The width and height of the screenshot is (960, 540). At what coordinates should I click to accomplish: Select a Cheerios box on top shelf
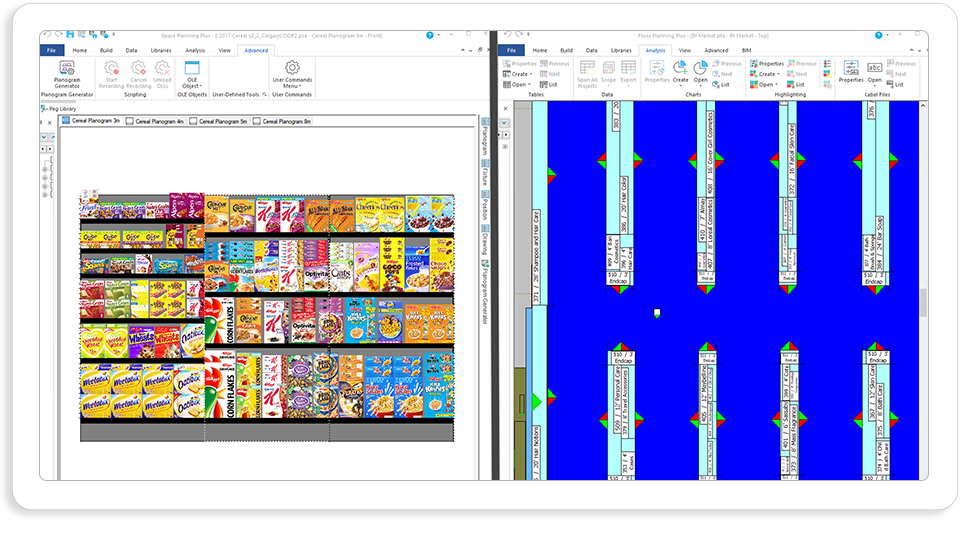point(367,214)
